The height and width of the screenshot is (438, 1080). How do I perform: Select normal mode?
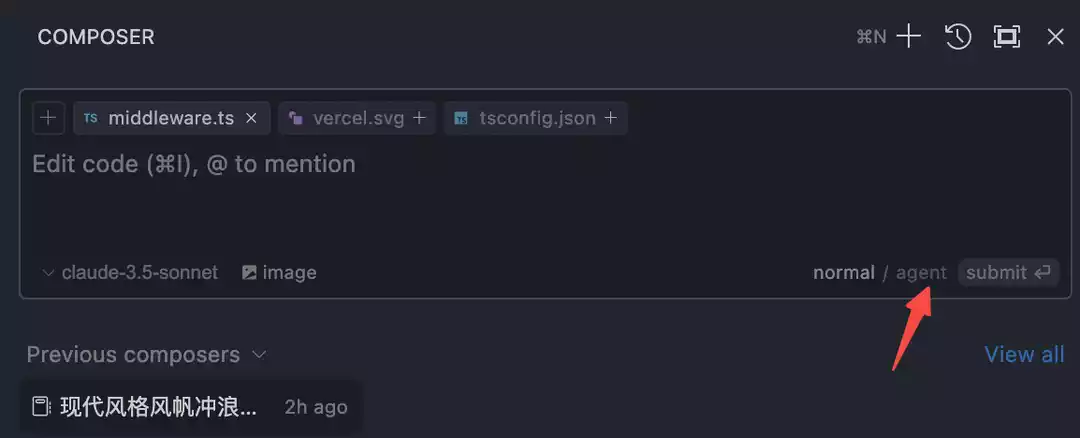843,272
